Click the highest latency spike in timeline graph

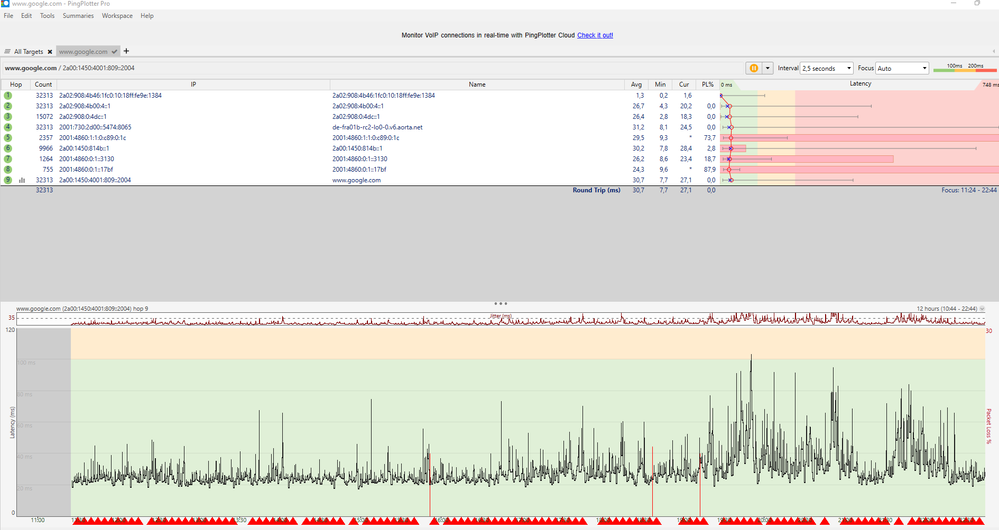tap(751, 358)
